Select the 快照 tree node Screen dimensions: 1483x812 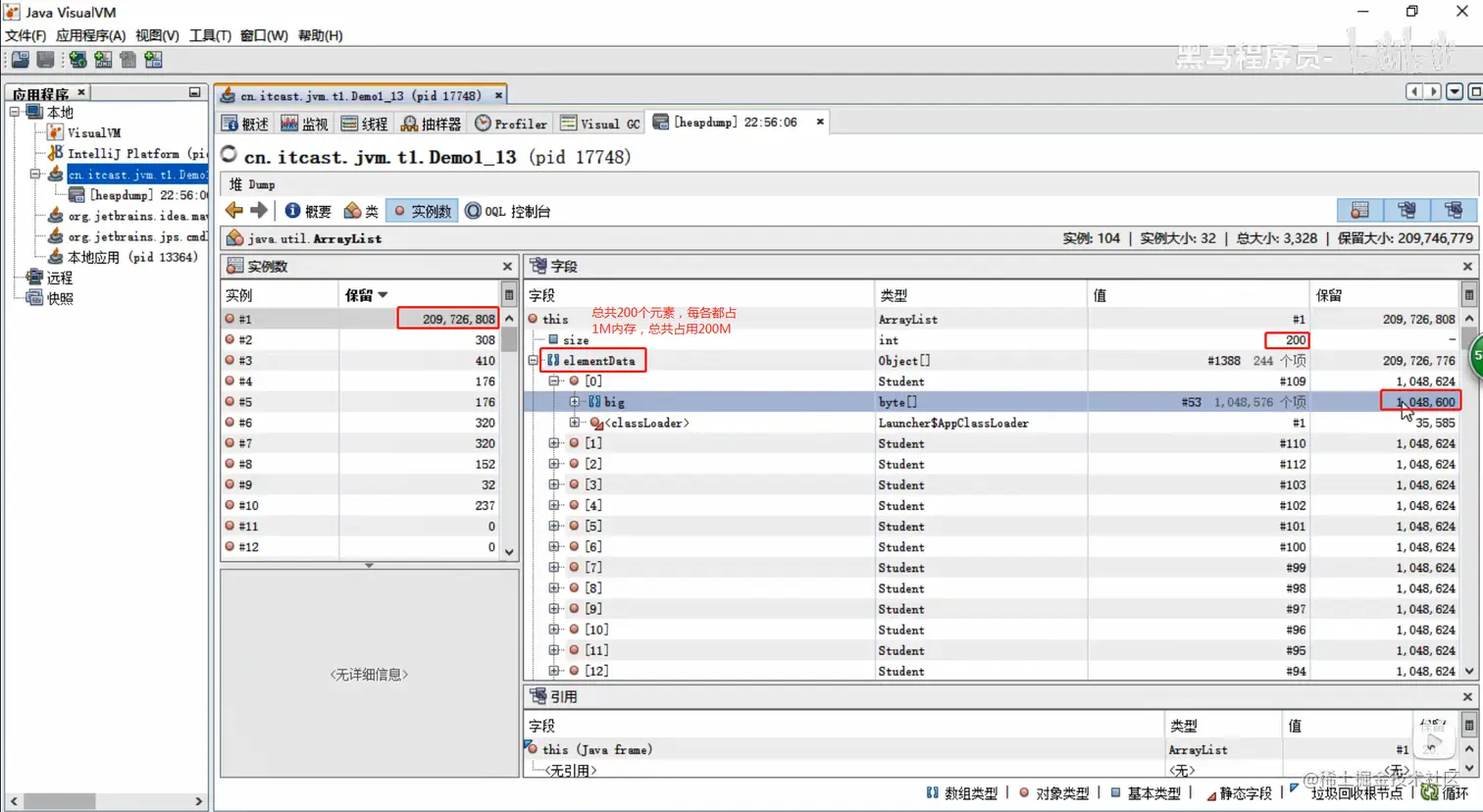click(x=50, y=298)
